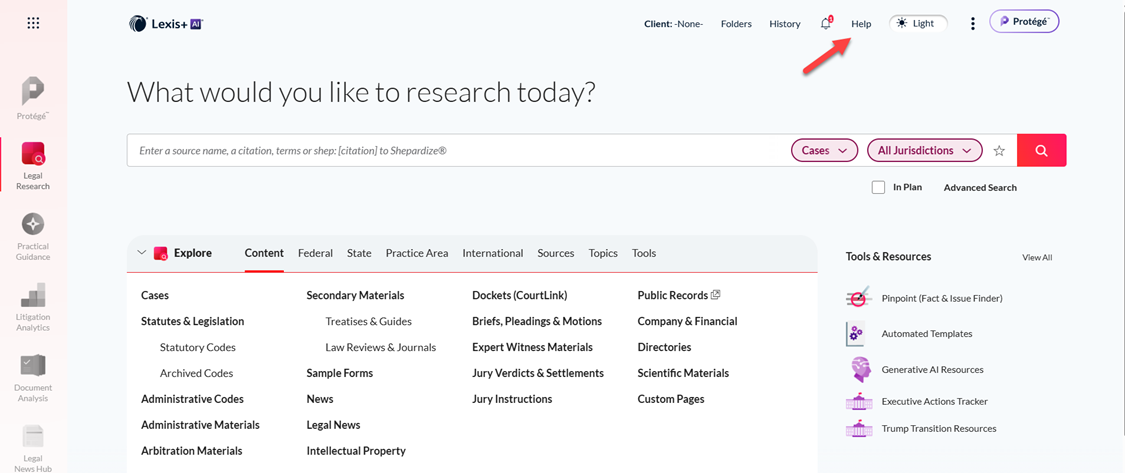Open Pinpoint (Fact & Issue Finder) icon
Viewport: 1125px width, 473px height.
tap(858, 298)
